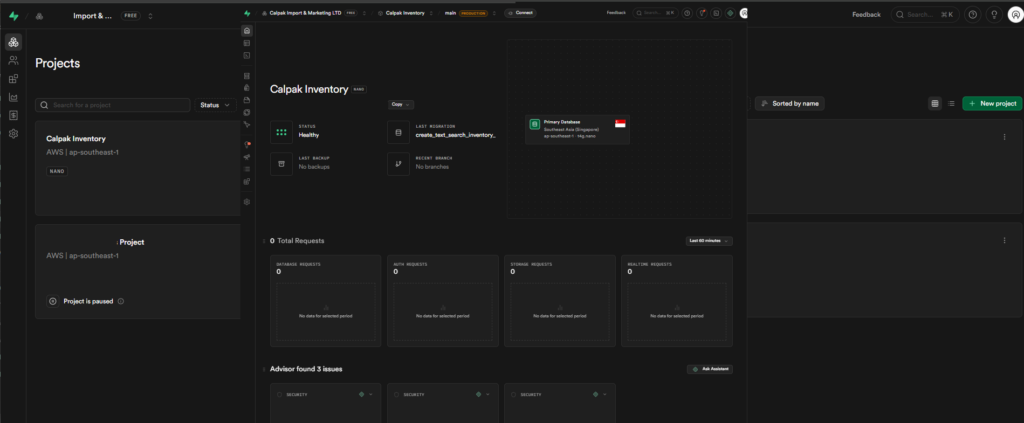Screen dimensions: 1024x423
Task: Expand first Security advisor card chevron
Action: [371, 394]
